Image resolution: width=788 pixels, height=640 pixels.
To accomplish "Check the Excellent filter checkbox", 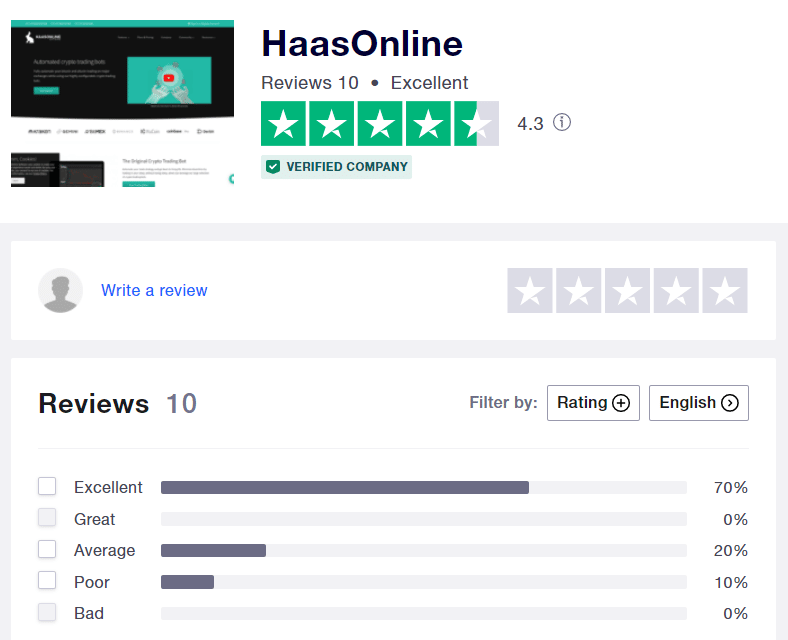I will (47, 486).
